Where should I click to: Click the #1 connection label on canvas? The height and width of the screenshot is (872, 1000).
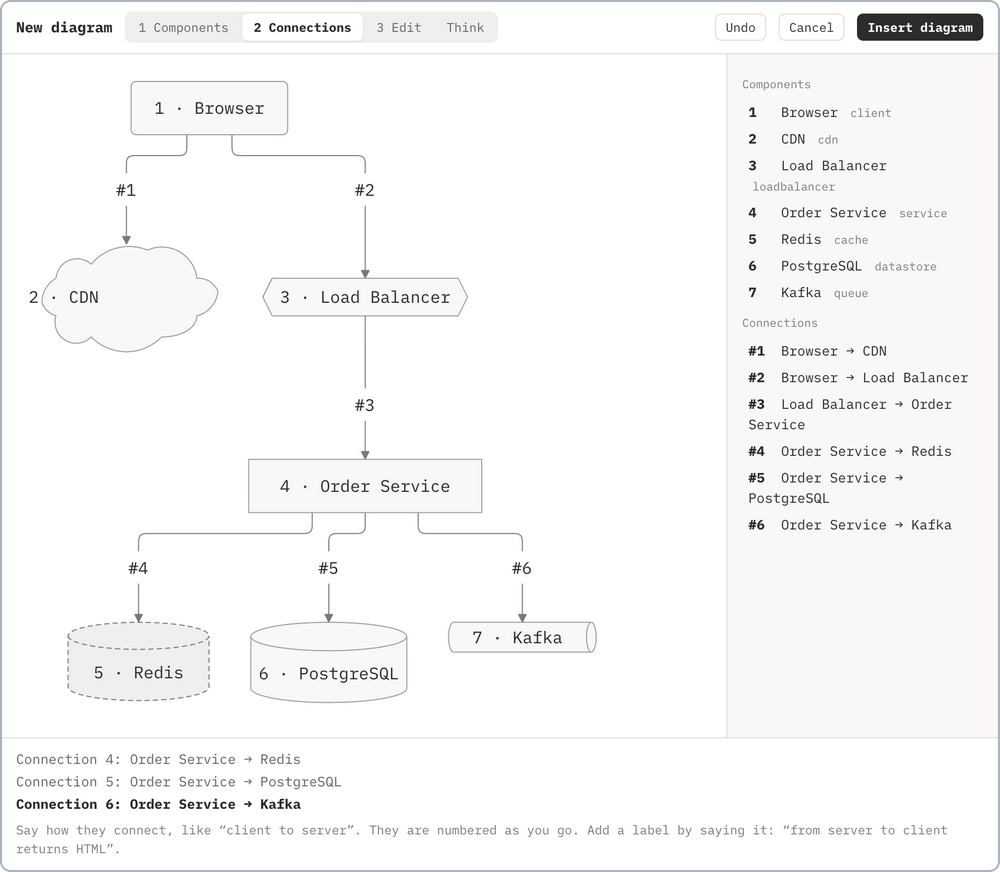(126, 190)
